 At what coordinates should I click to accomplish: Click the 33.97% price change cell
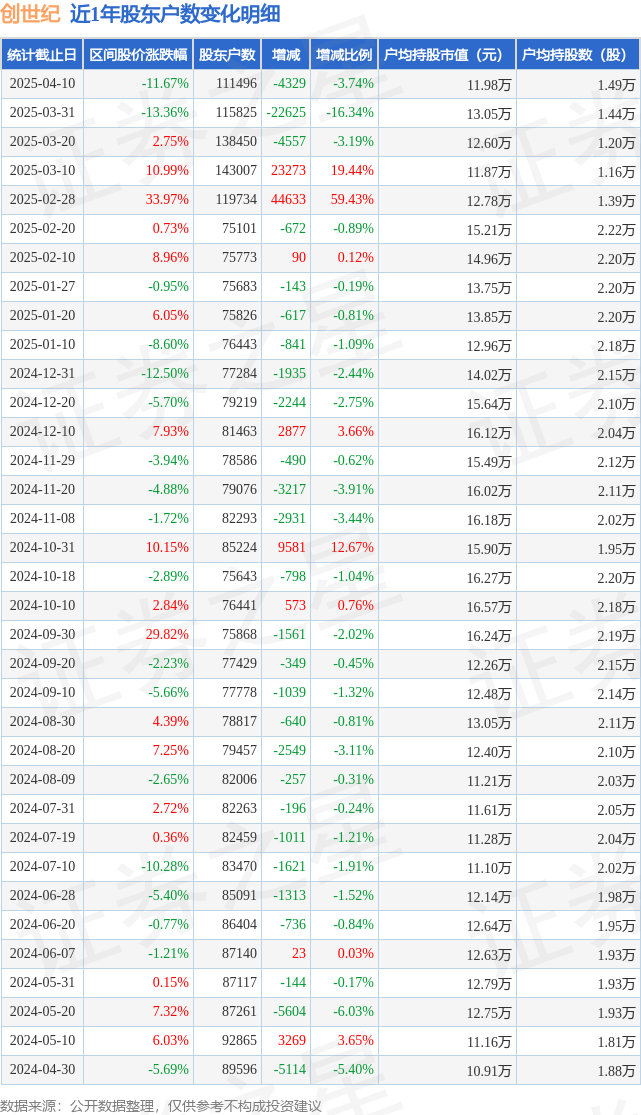(167, 200)
